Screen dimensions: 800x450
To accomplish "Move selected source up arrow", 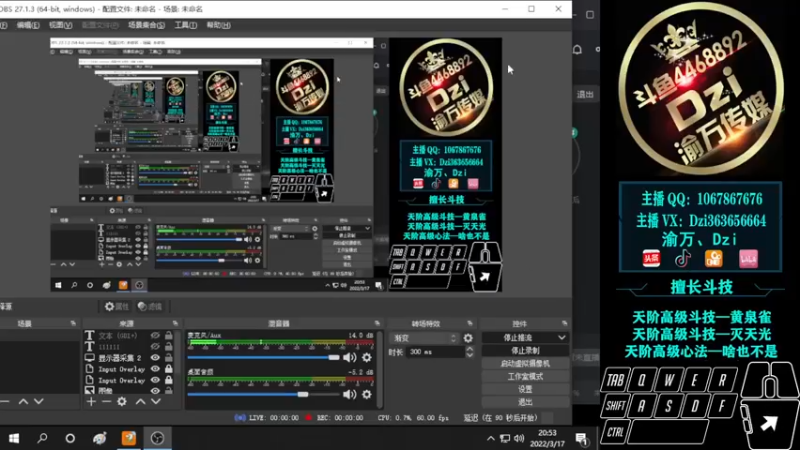I will (x=140, y=402).
